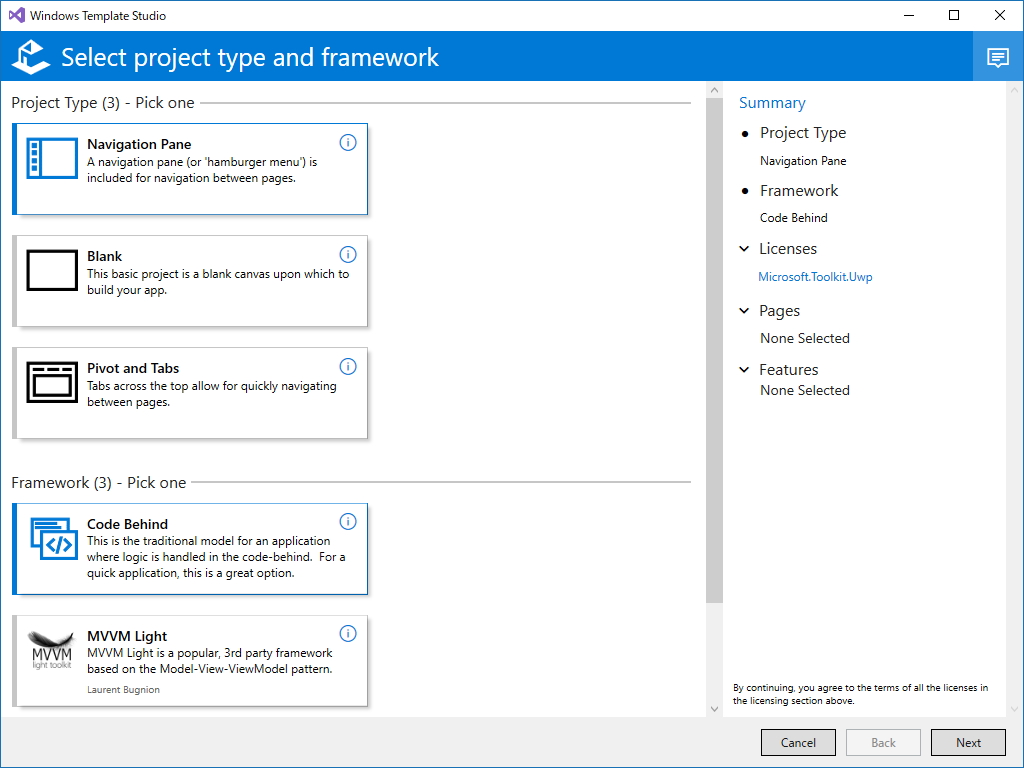Choose the Navigation Pane project type
This screenshot has width=1024, height=768.
pos(190,169)
